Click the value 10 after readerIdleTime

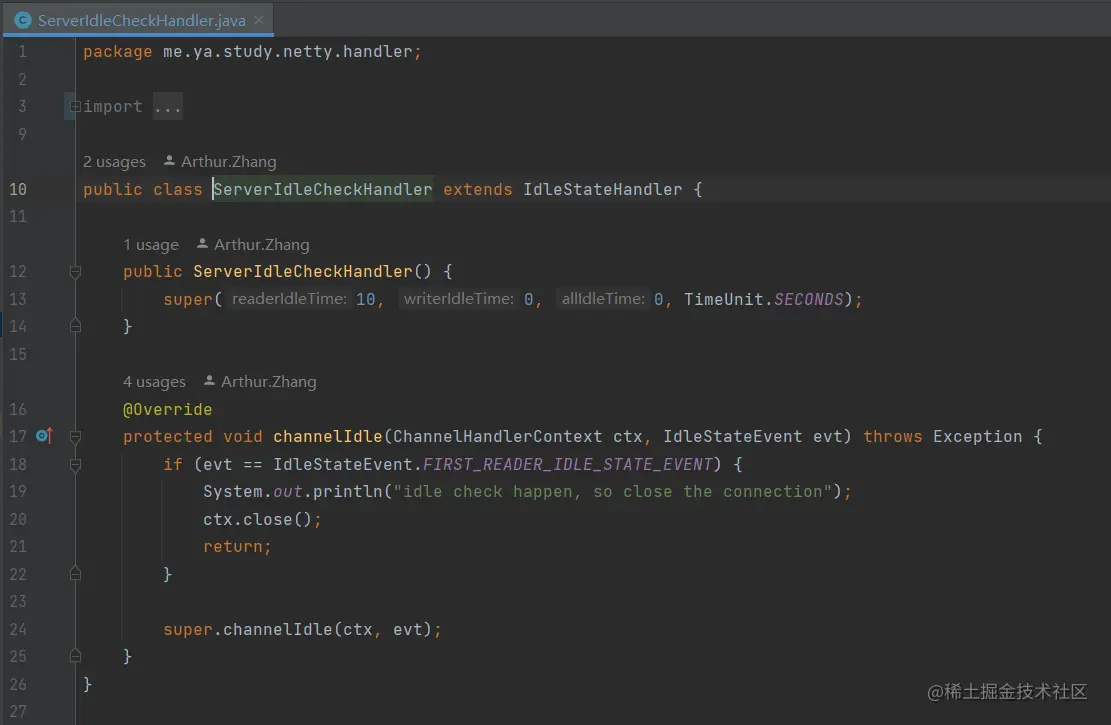366,299
